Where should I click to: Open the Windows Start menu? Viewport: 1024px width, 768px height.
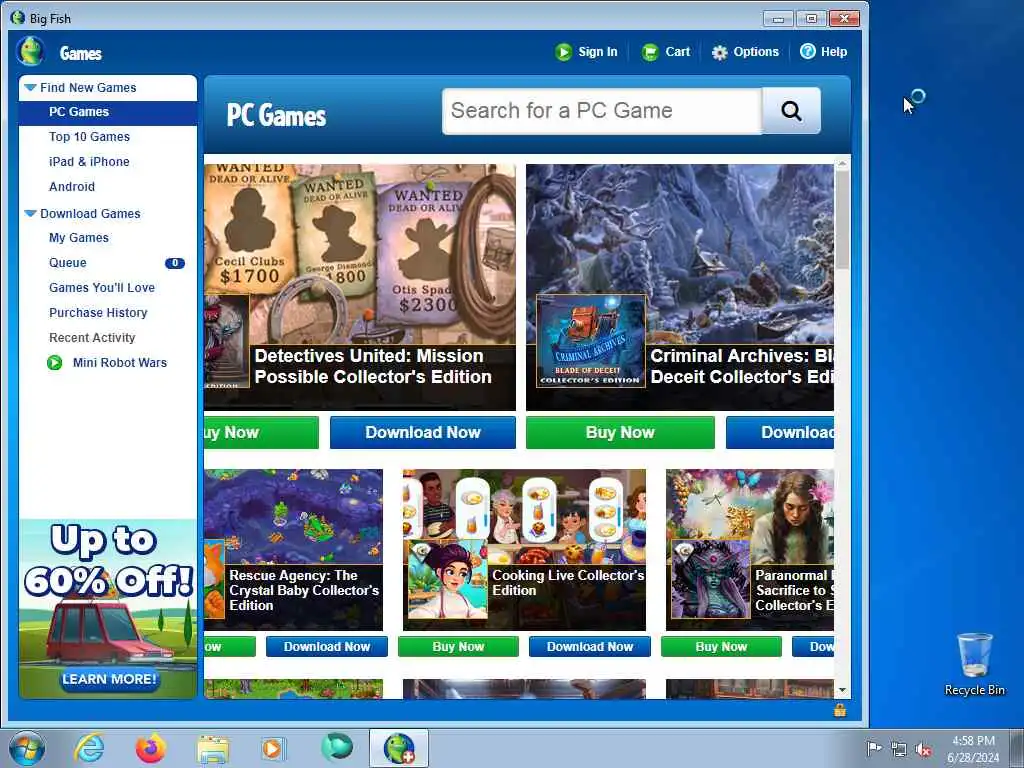coord(27,749)
